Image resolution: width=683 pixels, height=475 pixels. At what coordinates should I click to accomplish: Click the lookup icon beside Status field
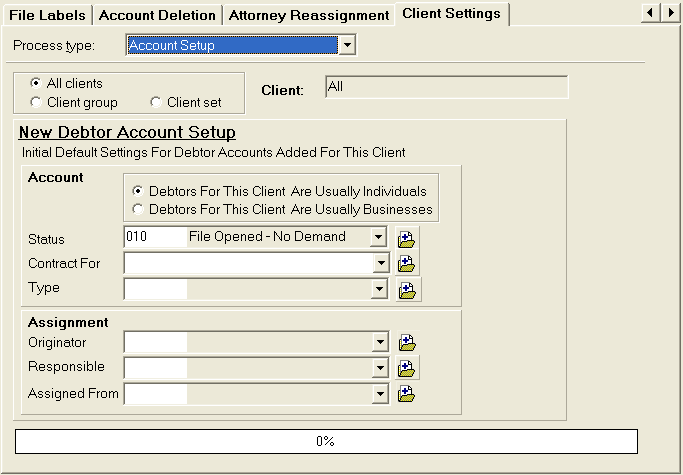click(x=406, y=239)
